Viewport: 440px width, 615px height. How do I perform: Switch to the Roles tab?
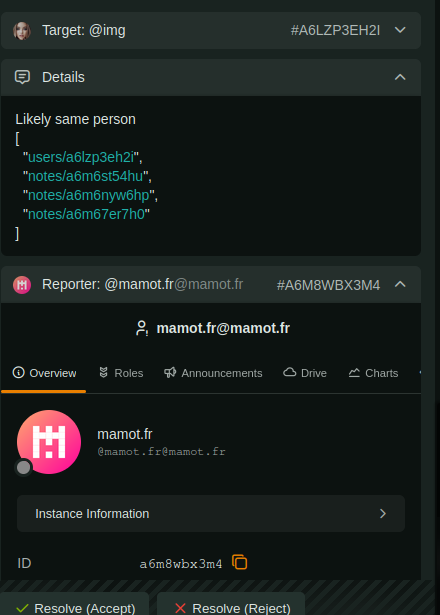click(121, 373)
